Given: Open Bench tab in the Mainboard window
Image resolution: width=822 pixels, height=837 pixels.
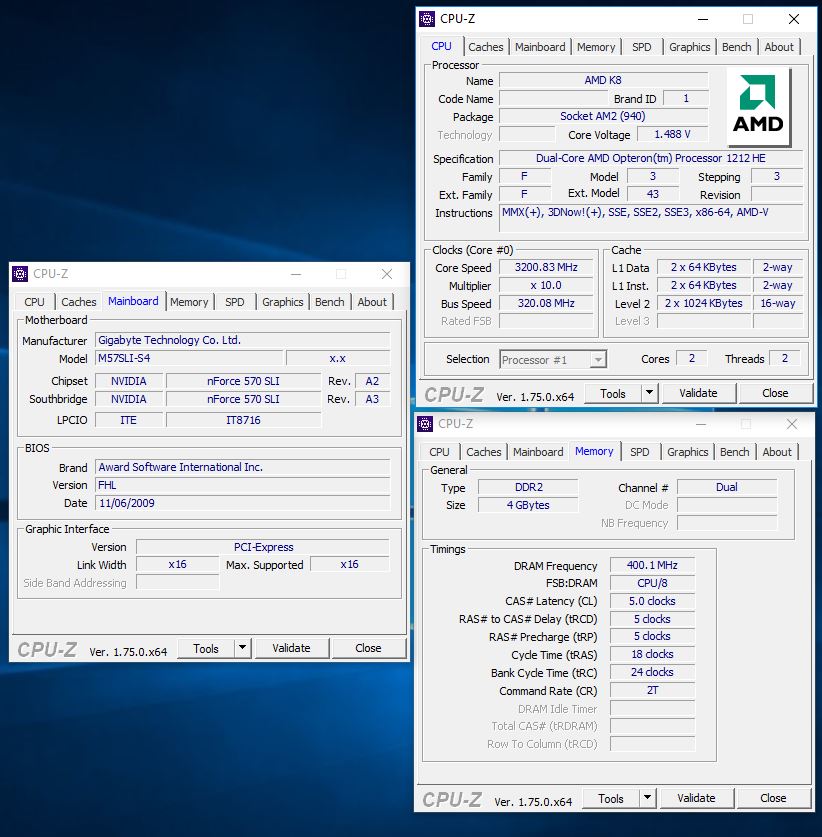Looking at the screenshot, I should click(329, 302).
